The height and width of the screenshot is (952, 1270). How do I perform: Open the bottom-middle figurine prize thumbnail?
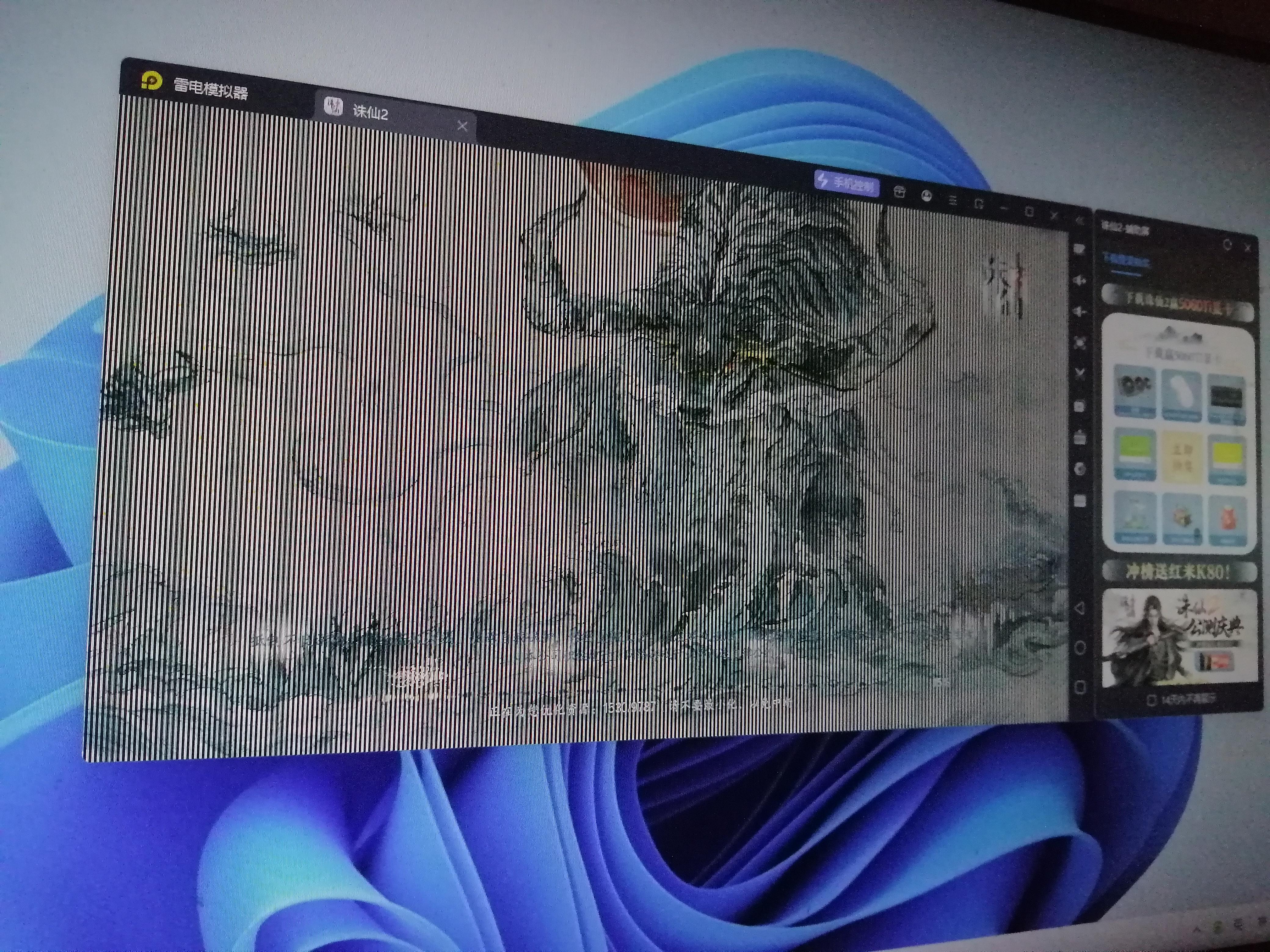tap(1181, 519)
